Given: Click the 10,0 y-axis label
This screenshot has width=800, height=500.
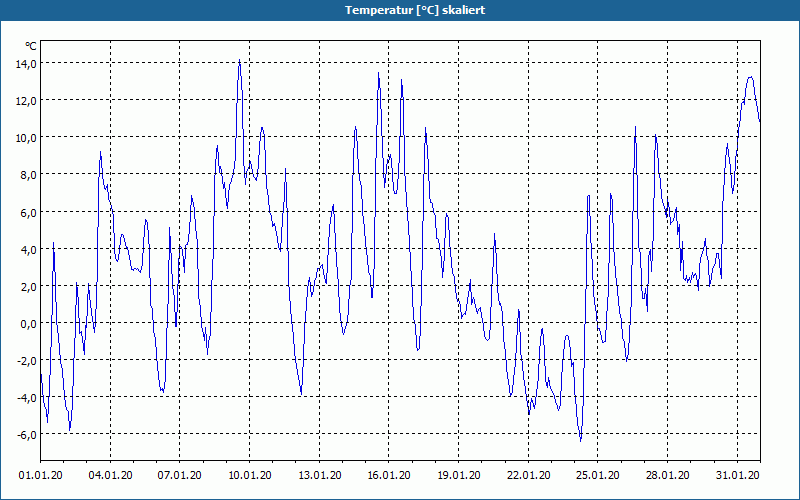Looking at the screenshot, I should [27, 138].
